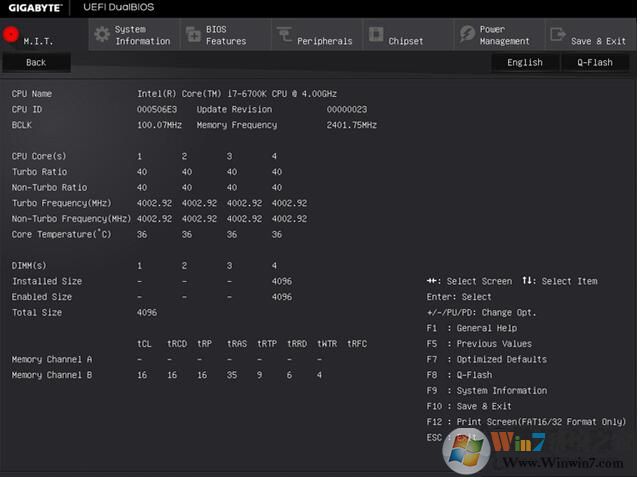Image resolution: width=640 pixels, height=477 pixels.
Task: Select the CPU ID value 000506E3
Action: click(x=157, y=109)
